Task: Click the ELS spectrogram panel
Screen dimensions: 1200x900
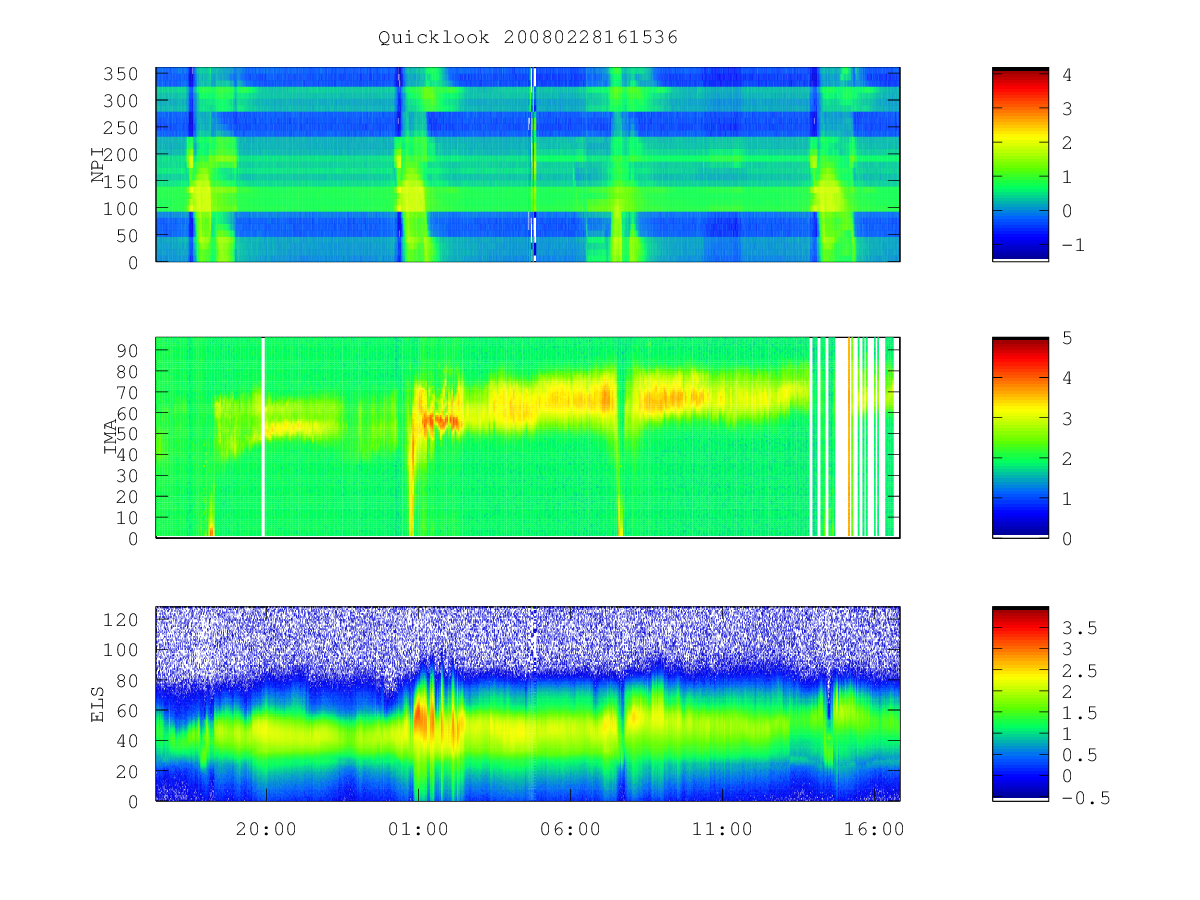Action: pyautogui.click(x=528, y=704)
